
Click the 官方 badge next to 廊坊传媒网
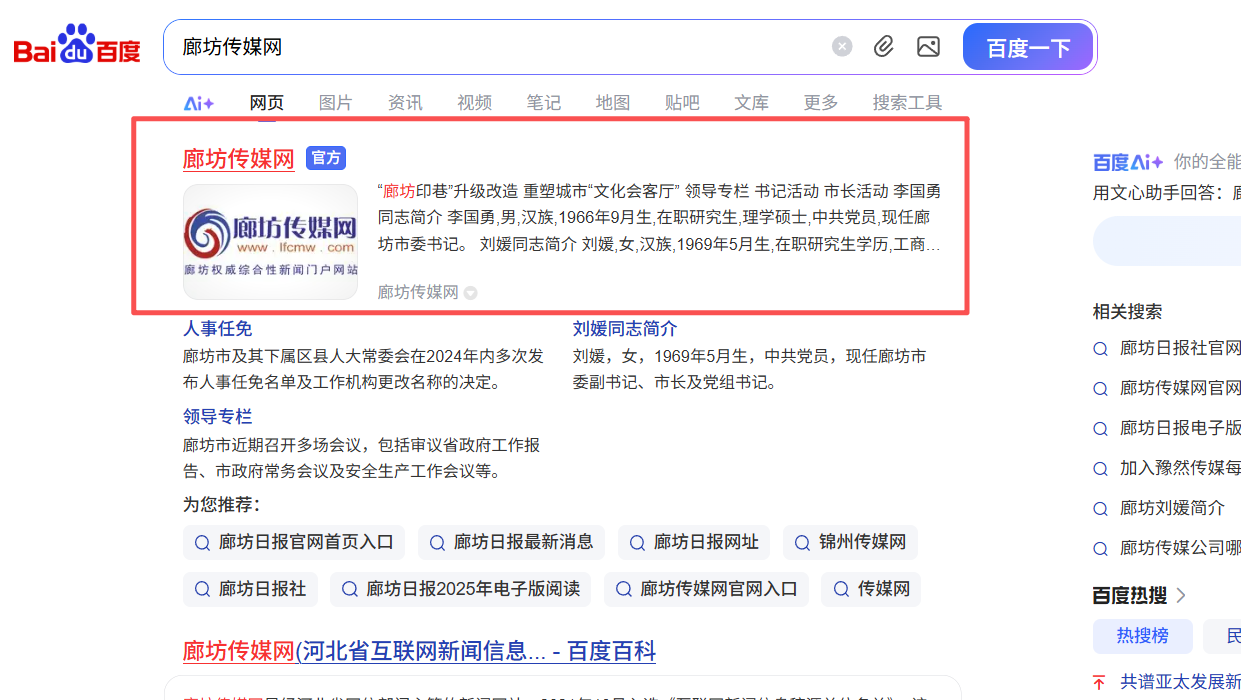pos(325,158)
